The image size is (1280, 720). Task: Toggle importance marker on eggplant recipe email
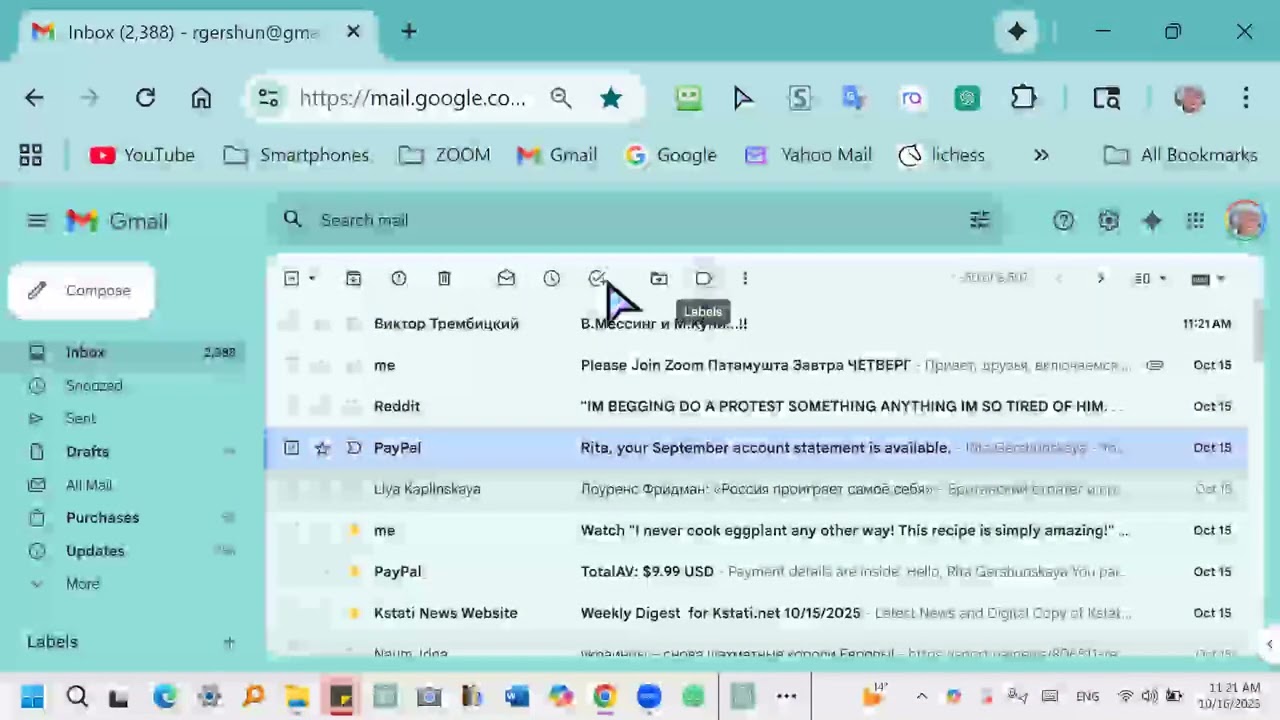click(353, 530)
